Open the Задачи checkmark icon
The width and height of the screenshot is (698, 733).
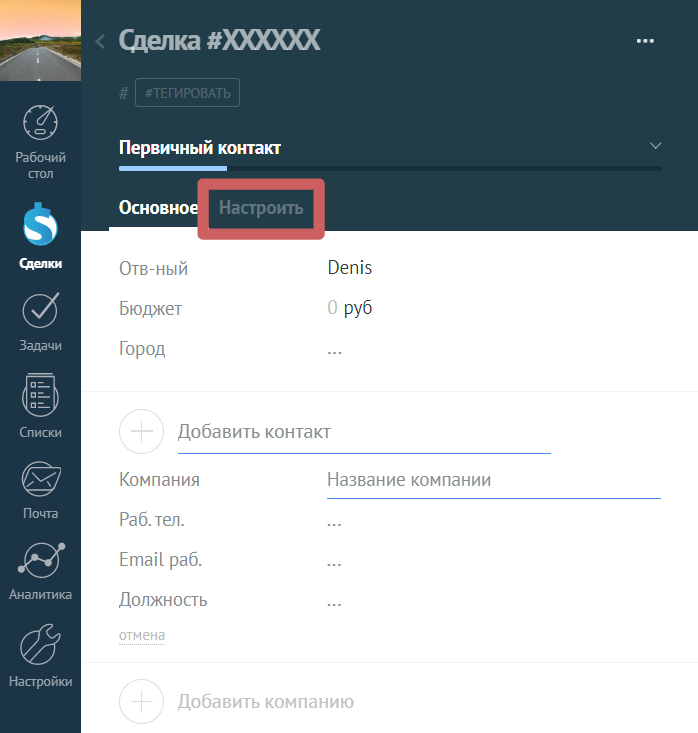(40, 310)
